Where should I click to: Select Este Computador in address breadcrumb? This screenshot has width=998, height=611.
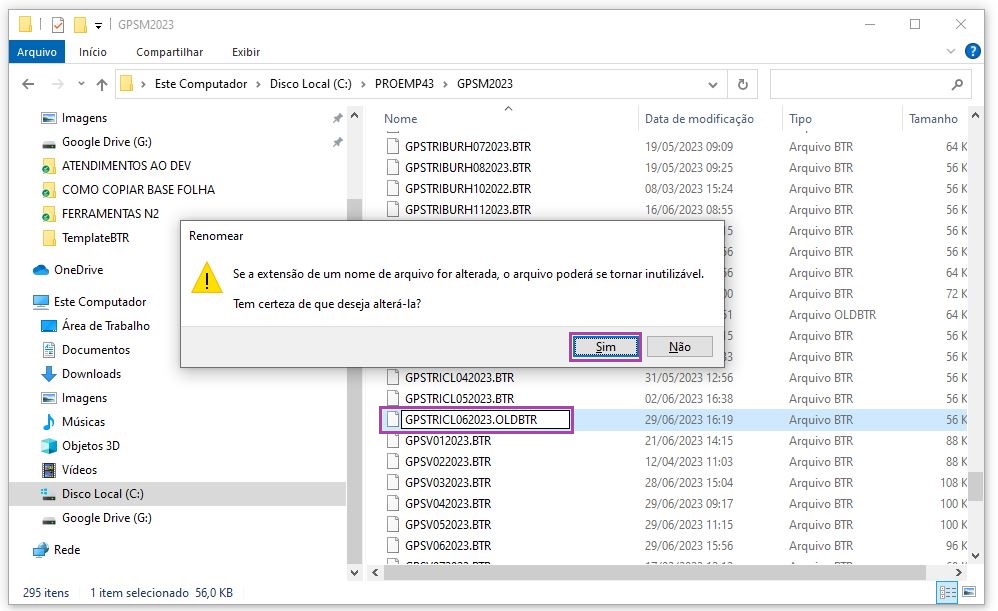tap(200, 84)
